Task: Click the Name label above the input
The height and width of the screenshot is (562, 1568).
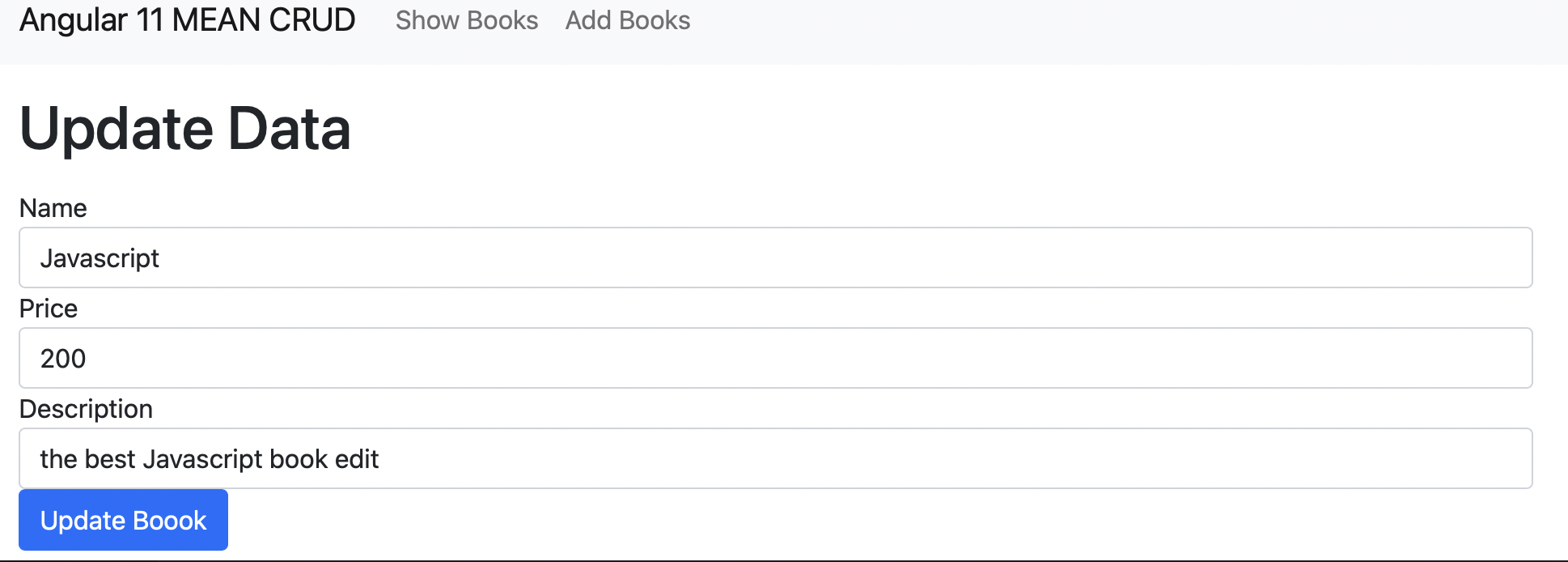Action: pyautogui.click(x=53, y=208)
